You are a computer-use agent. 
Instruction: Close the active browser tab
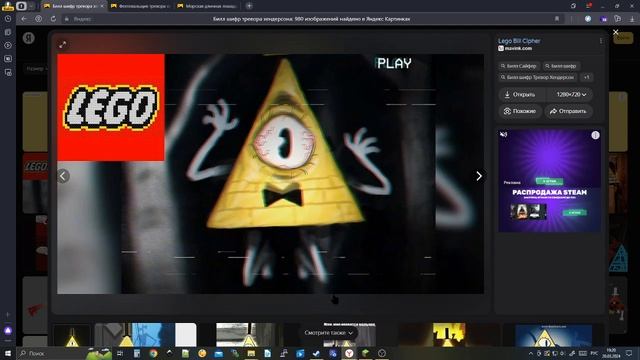[102, 6]
